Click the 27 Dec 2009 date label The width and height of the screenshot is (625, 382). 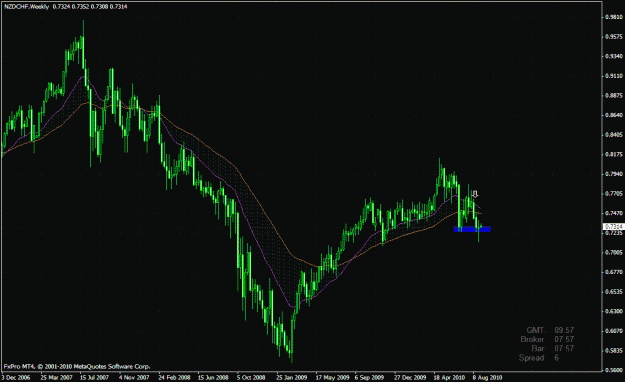pyautogui.click(x=410, y=377)
